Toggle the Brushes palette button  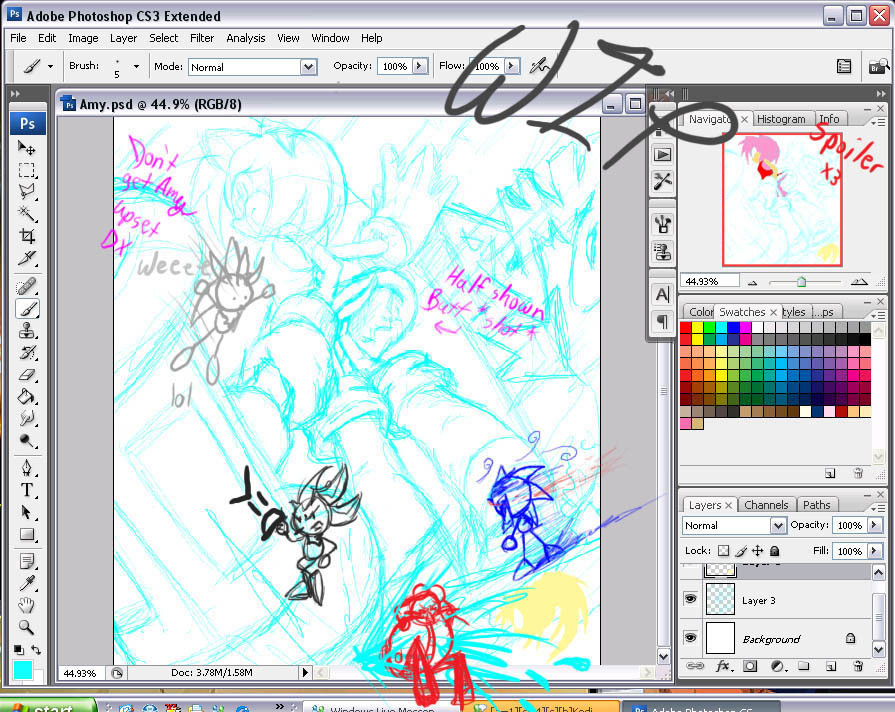pyautogui.click(x=844, y=67)
